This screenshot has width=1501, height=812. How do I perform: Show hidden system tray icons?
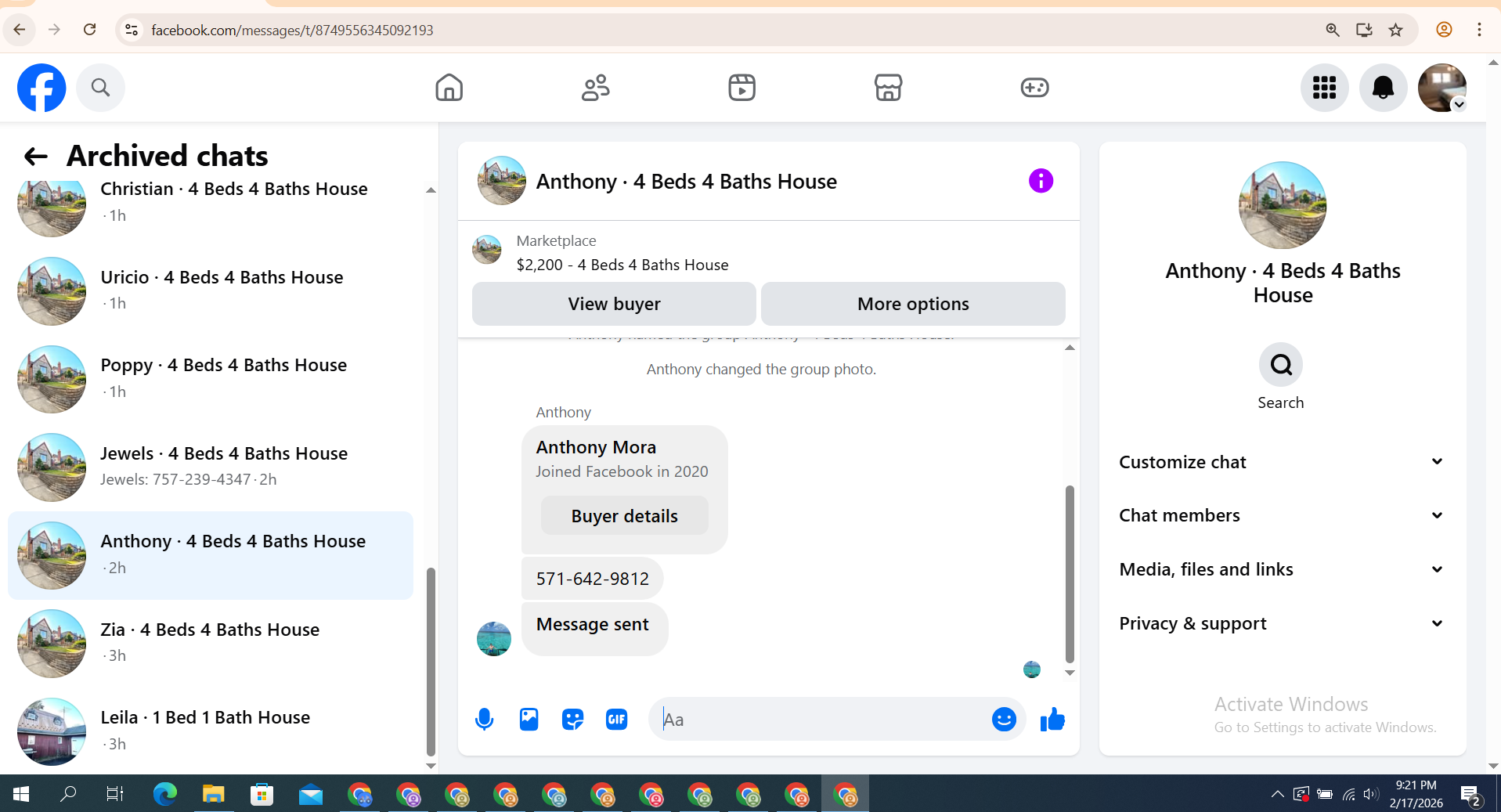(1277, 794)
